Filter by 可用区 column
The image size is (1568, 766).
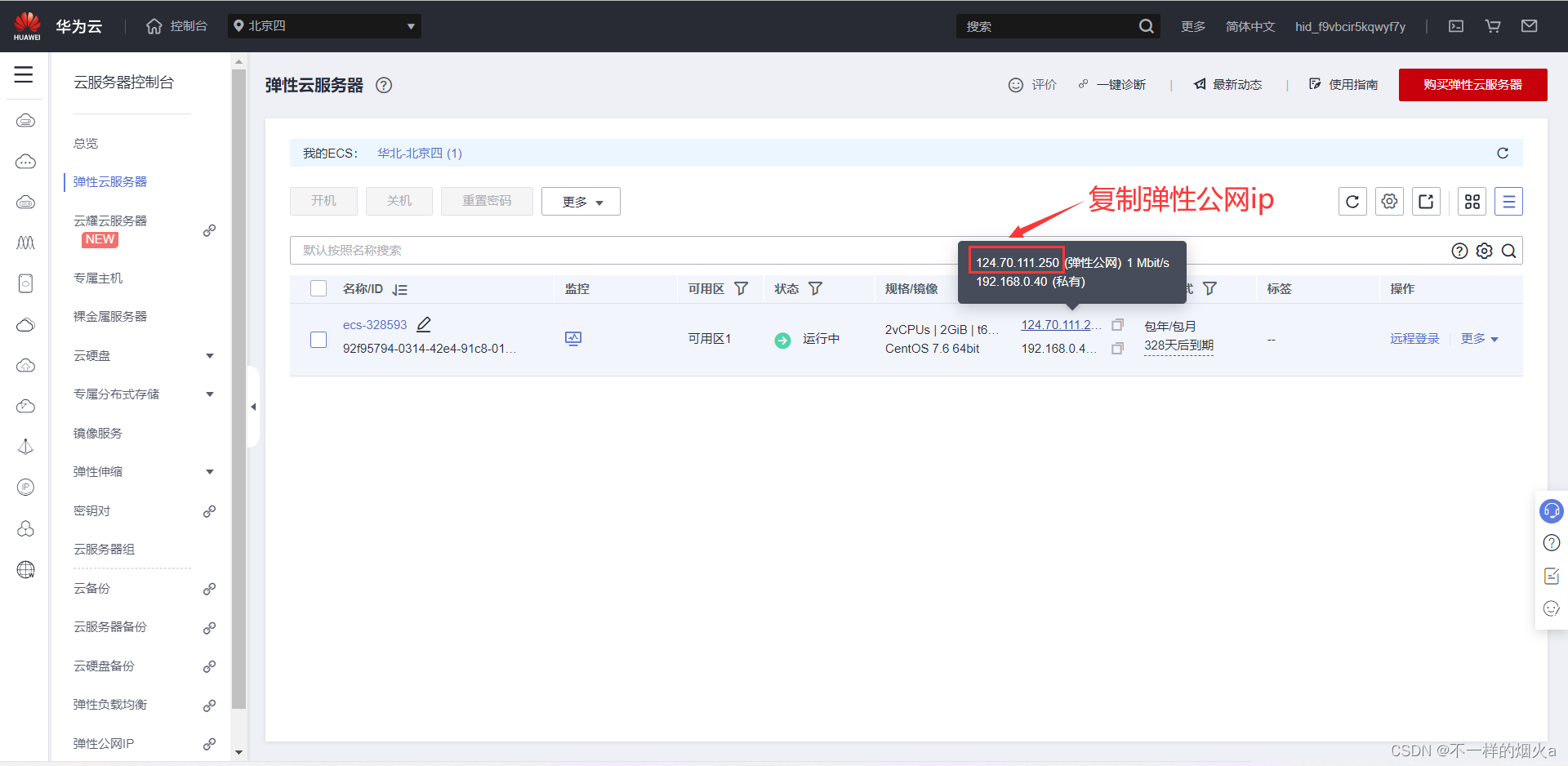tap(742, 288)
